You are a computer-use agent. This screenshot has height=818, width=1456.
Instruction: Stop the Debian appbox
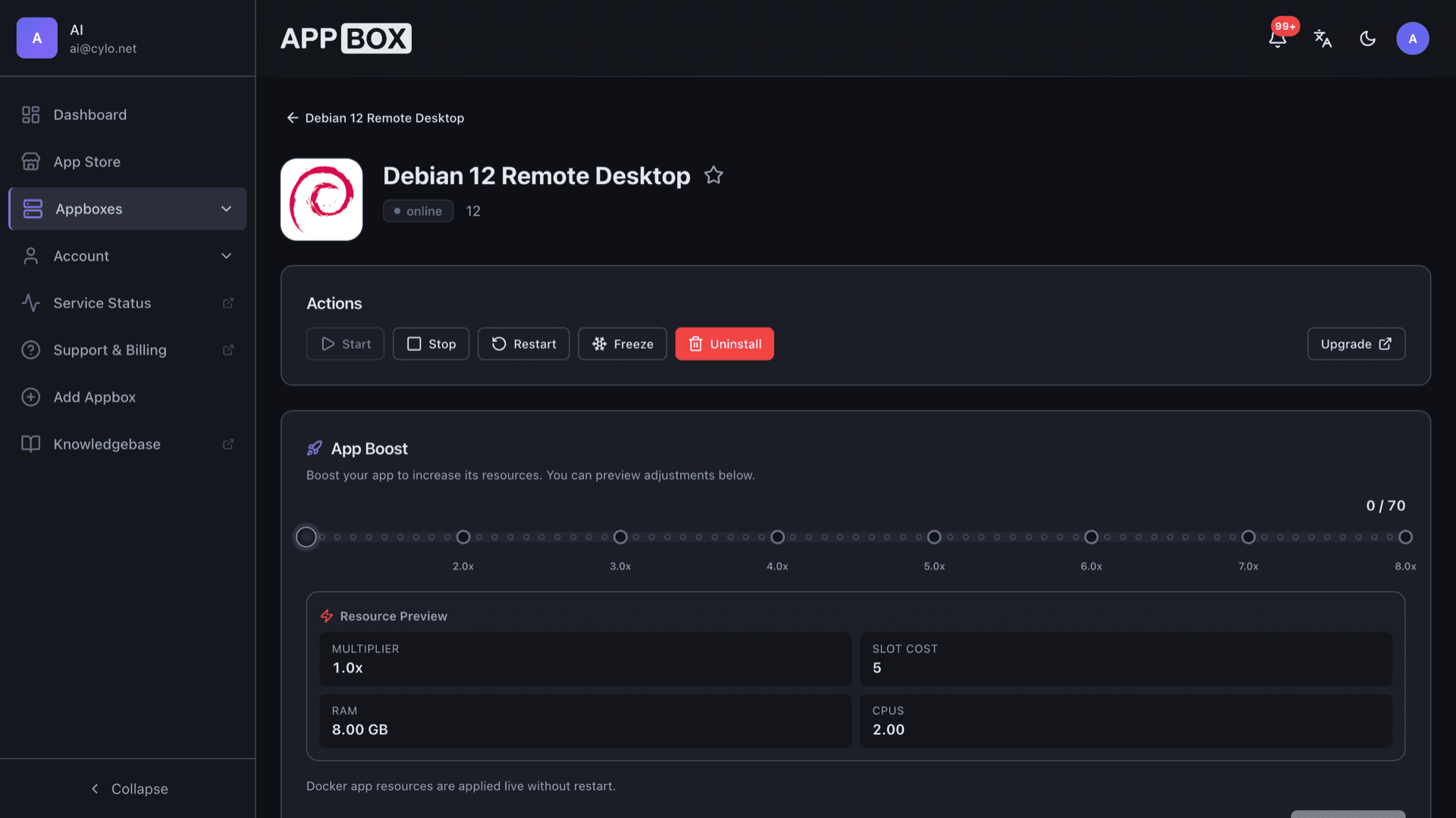click(431, 343)
